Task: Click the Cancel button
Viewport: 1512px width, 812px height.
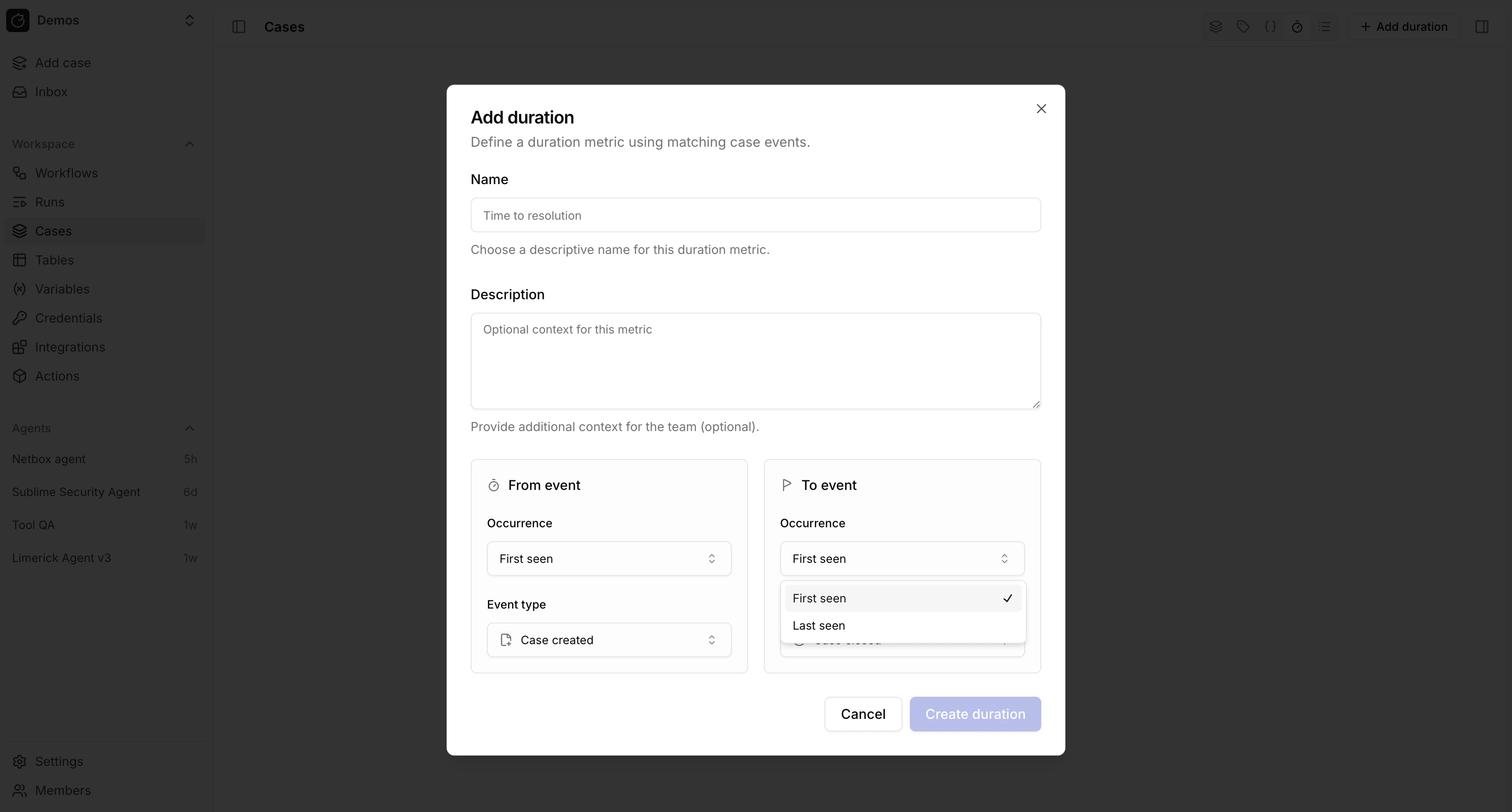Action: coord(863,714)
